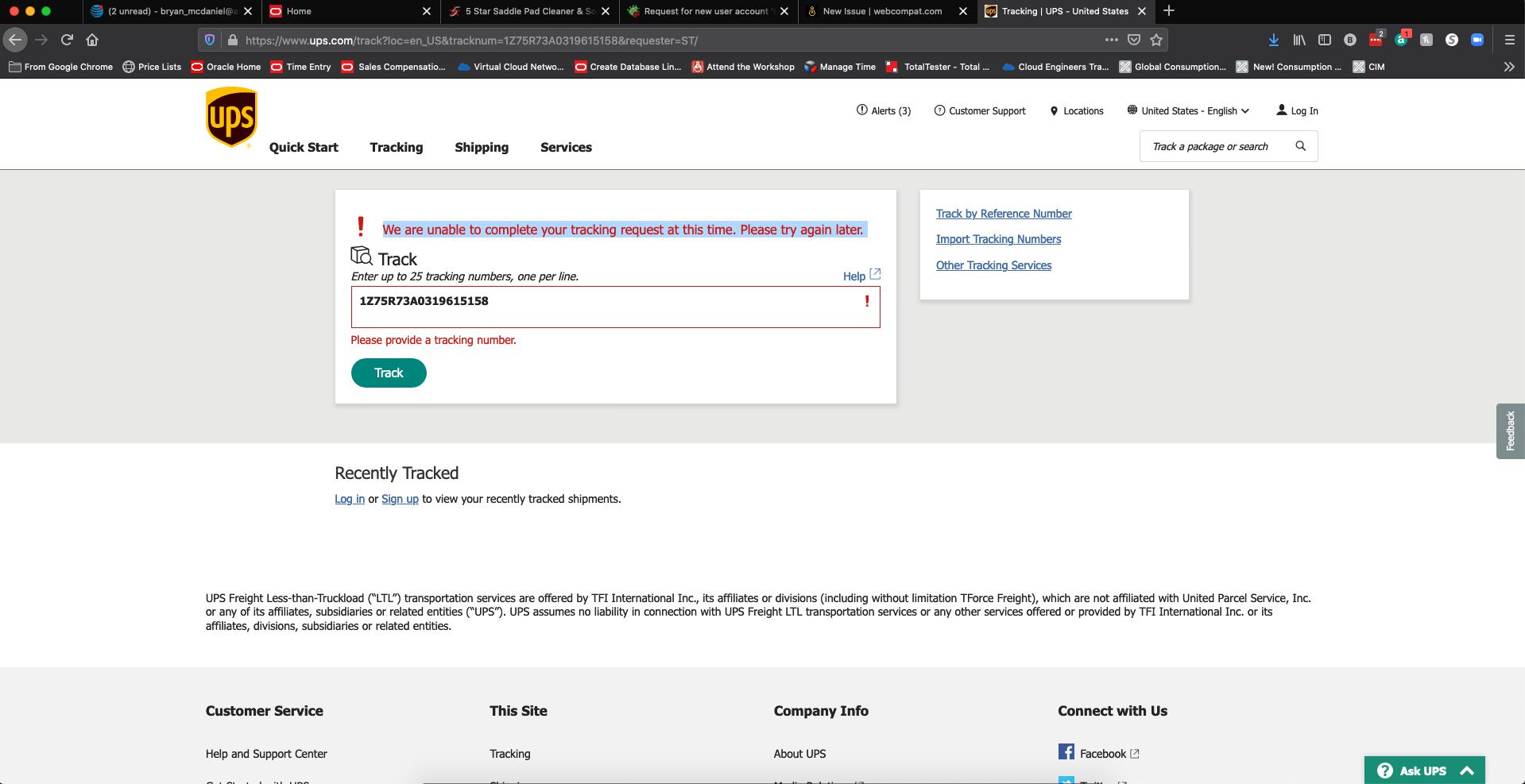This screenshot has width=1525, height=784.
Task: Show more bookmarks with double chevron
Action: click(1508, 67)
